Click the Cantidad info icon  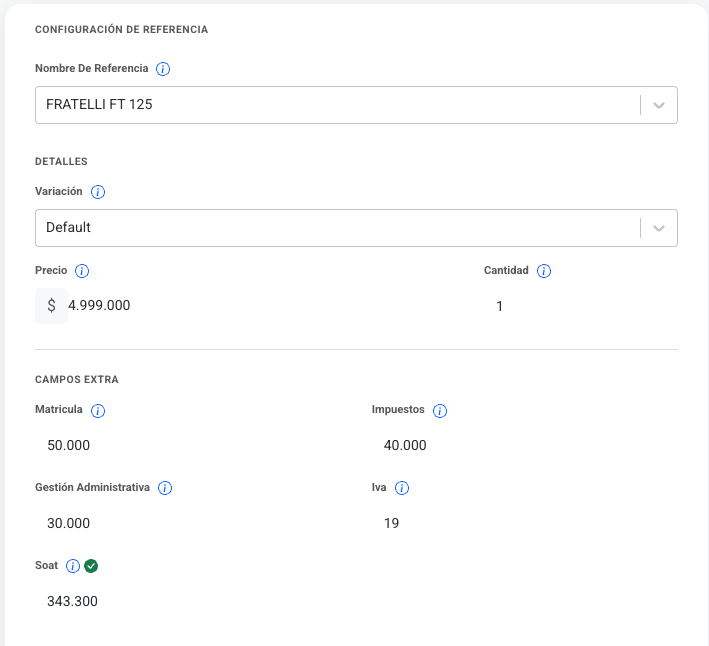tap(544, 271)
